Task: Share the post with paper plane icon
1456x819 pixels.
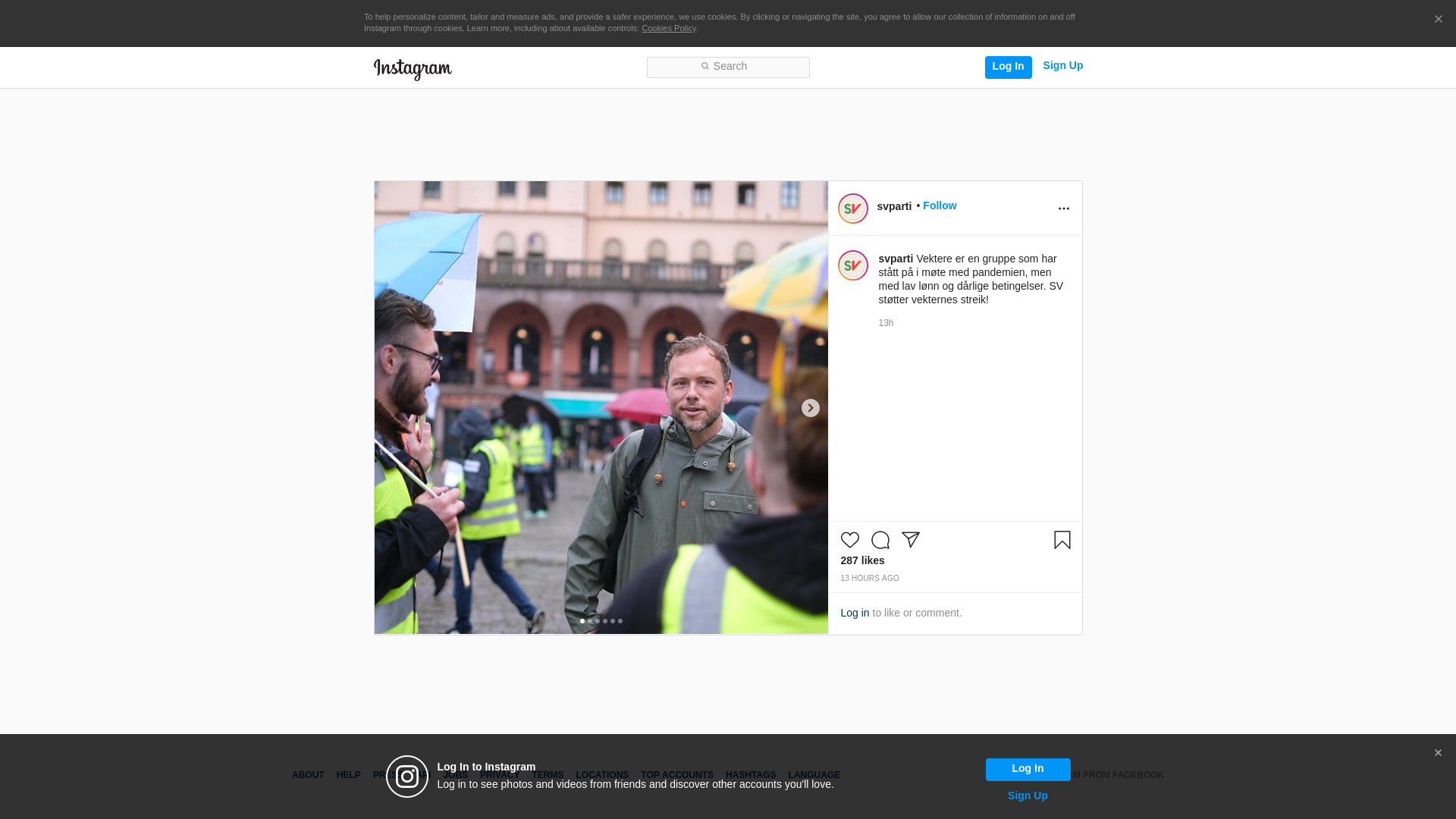Action: (x=910, y=540)
